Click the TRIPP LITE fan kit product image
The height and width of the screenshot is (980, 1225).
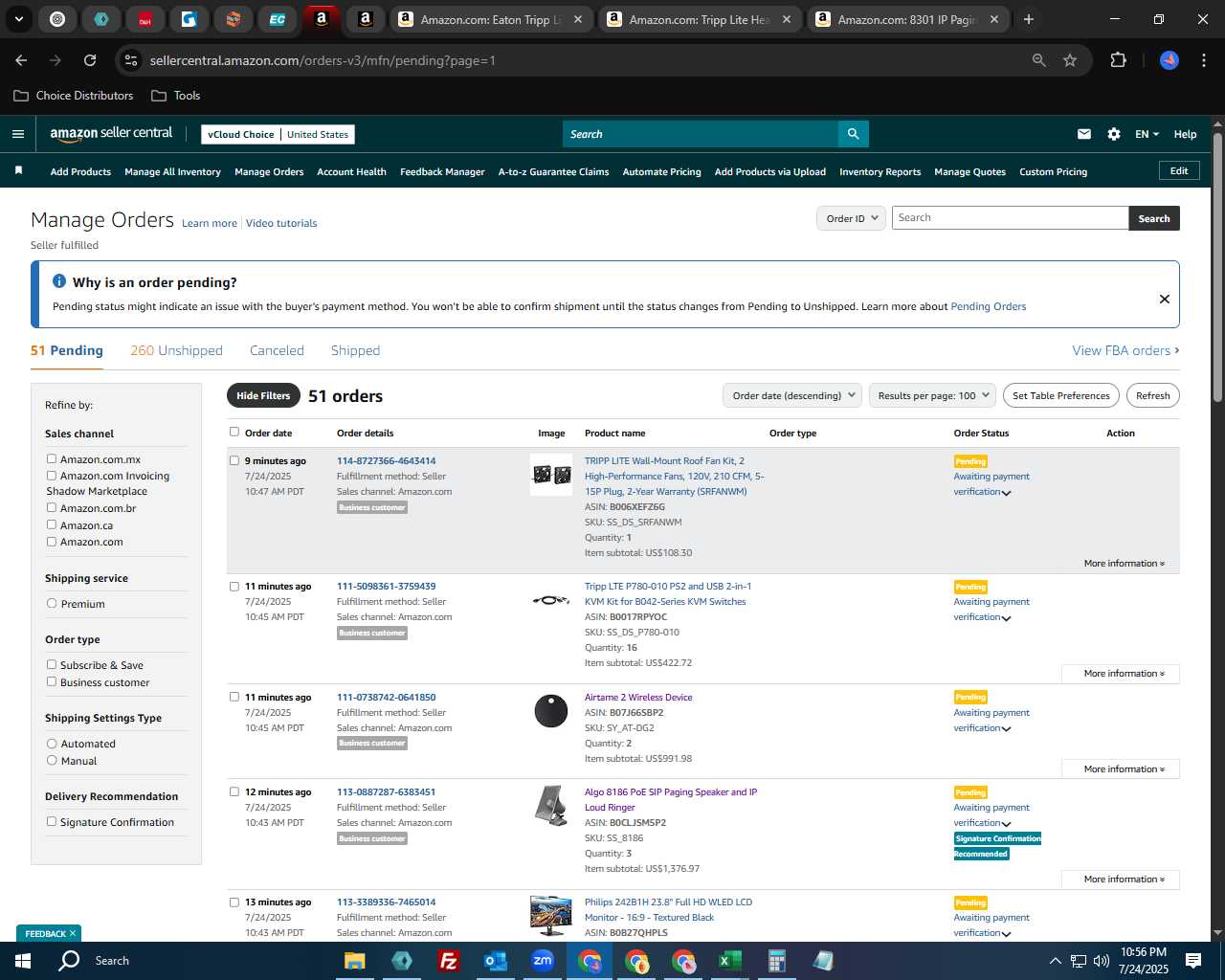551,475
